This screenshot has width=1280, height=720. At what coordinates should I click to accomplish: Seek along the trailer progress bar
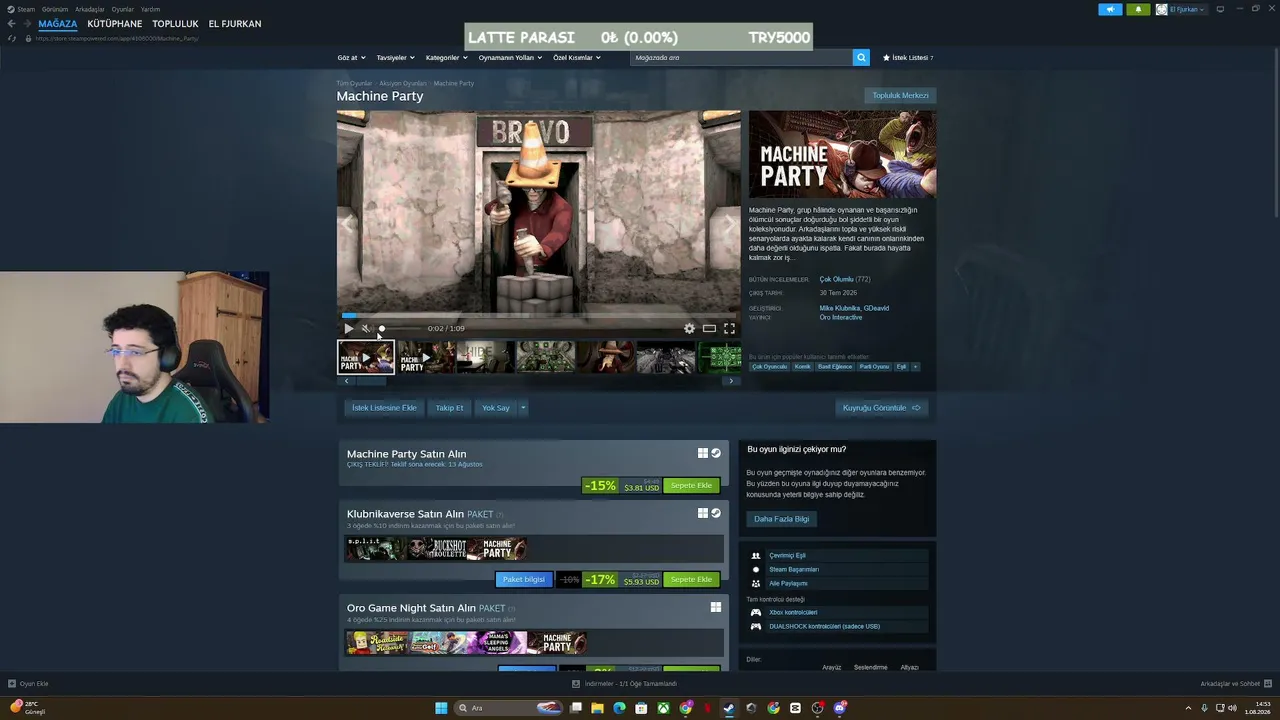click(x=538, y=316)
